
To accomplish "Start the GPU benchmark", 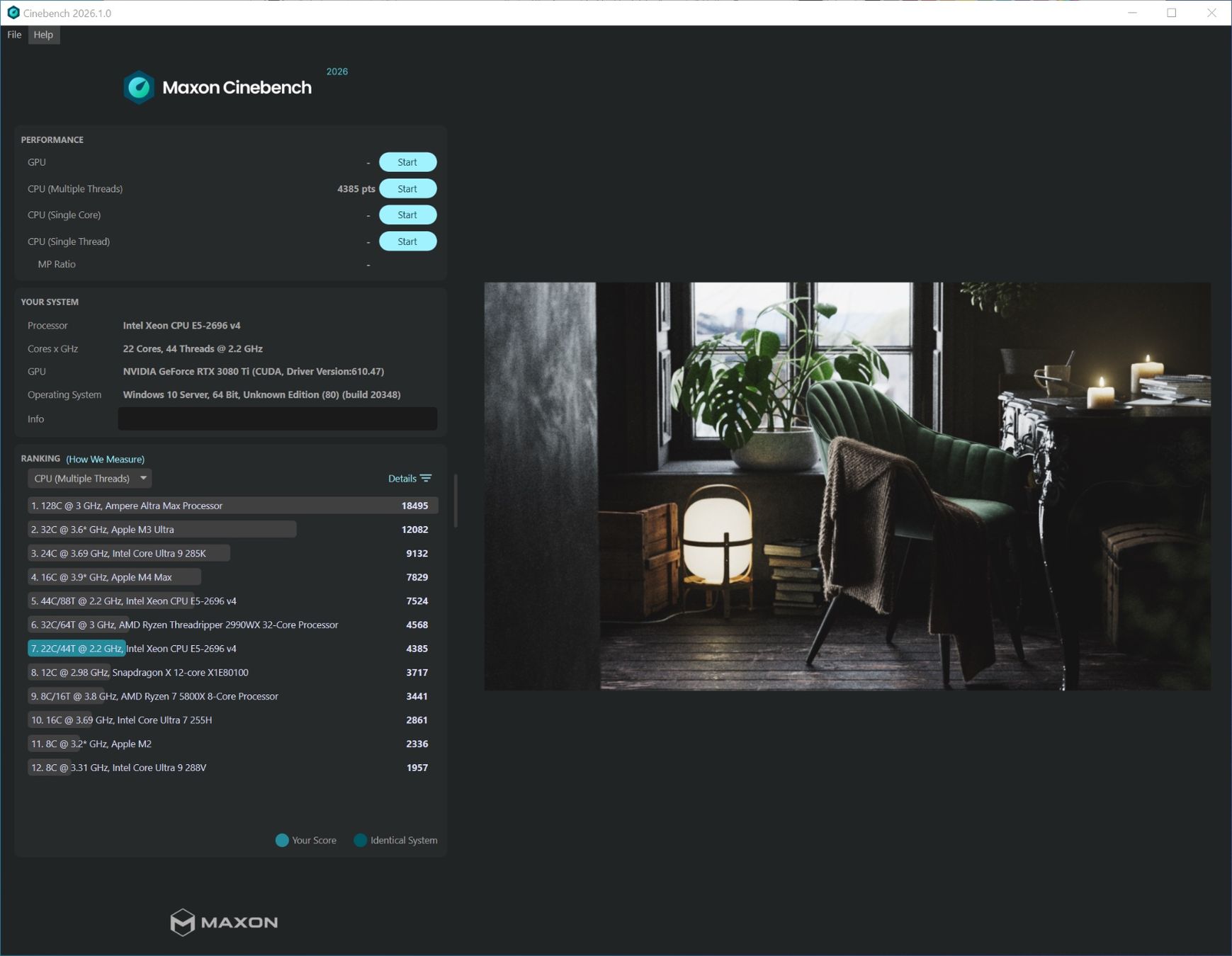I will [407, 162].
